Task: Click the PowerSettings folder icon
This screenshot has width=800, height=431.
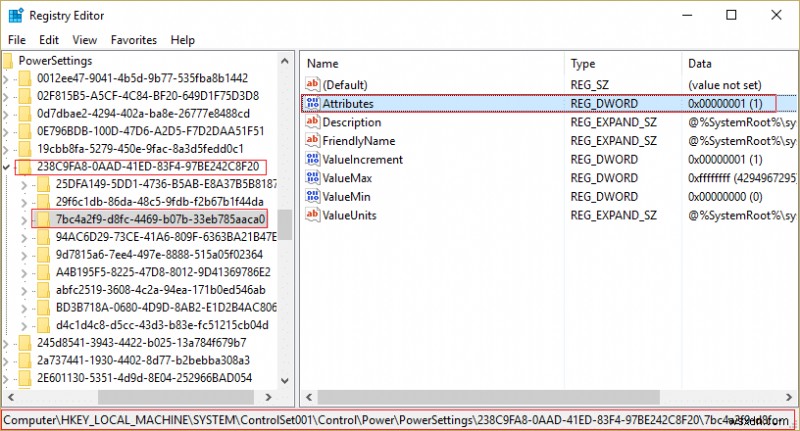Action: [8, 61]
